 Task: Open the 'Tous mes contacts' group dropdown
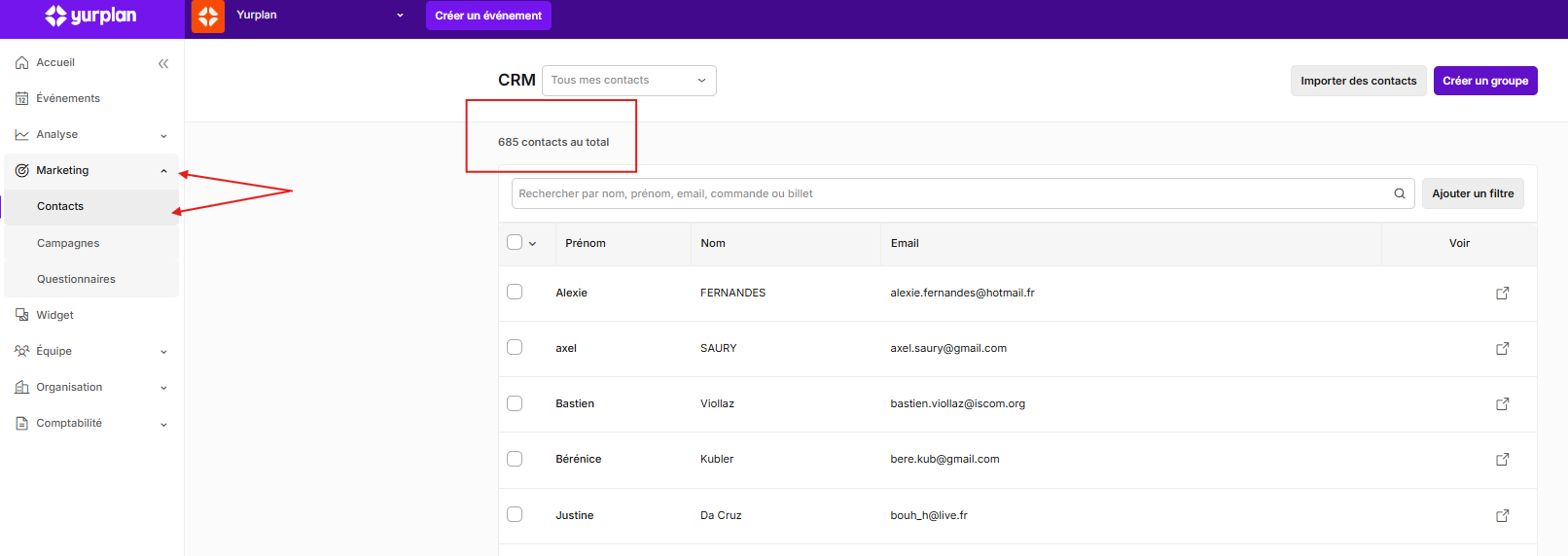click(629, 81)
